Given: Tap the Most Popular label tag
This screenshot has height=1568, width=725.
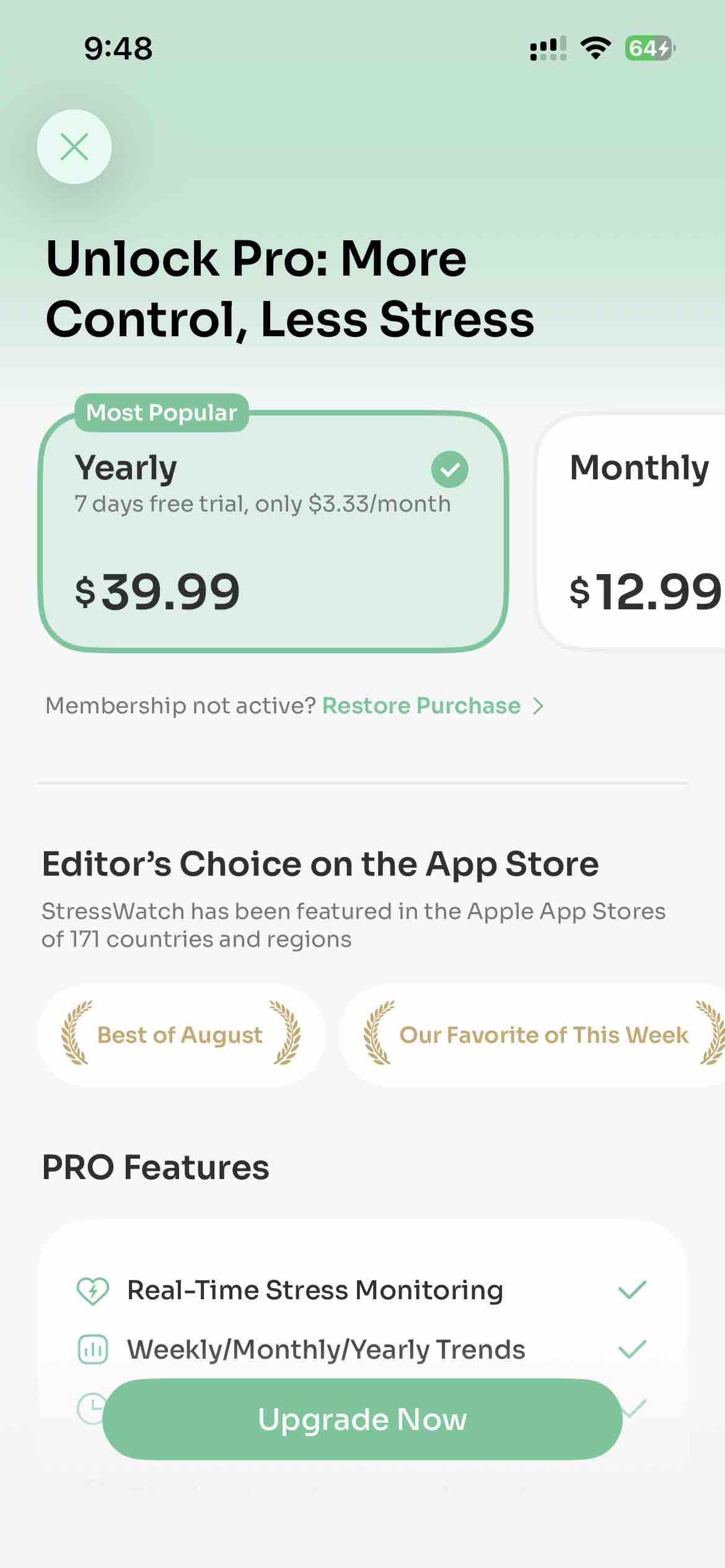Looking at the screenshot, I should pyautogui.click(x=161, y=412).
